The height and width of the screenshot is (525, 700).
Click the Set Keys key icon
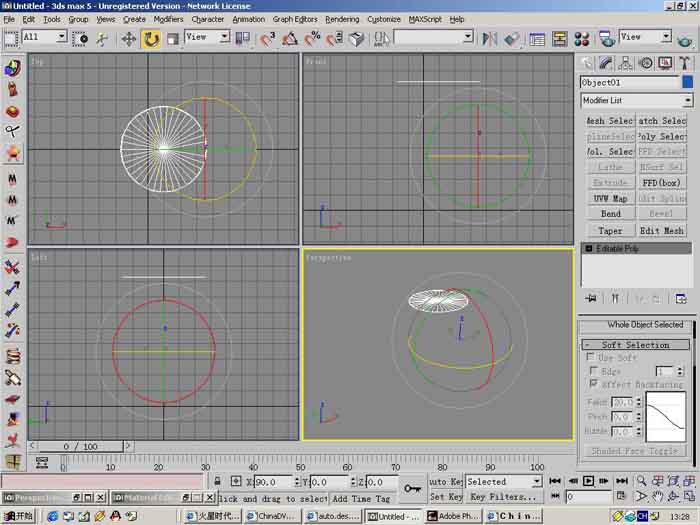click(x=412, y=488)
